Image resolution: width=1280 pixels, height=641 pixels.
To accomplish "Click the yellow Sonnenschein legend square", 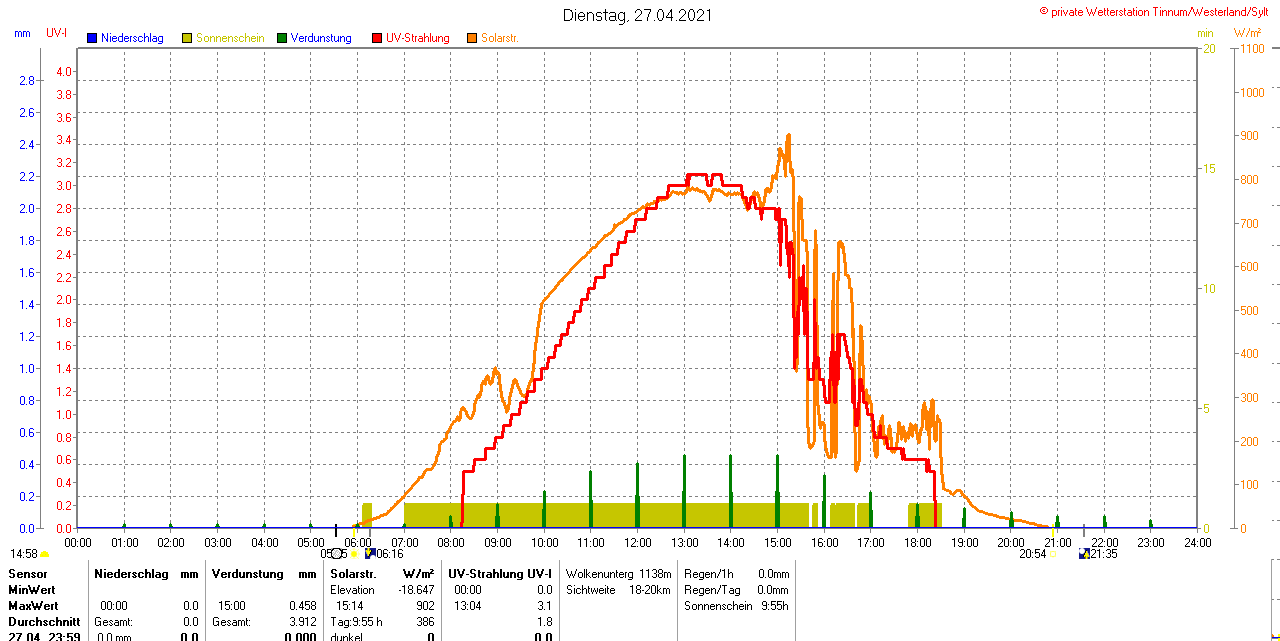I will 187,38.
